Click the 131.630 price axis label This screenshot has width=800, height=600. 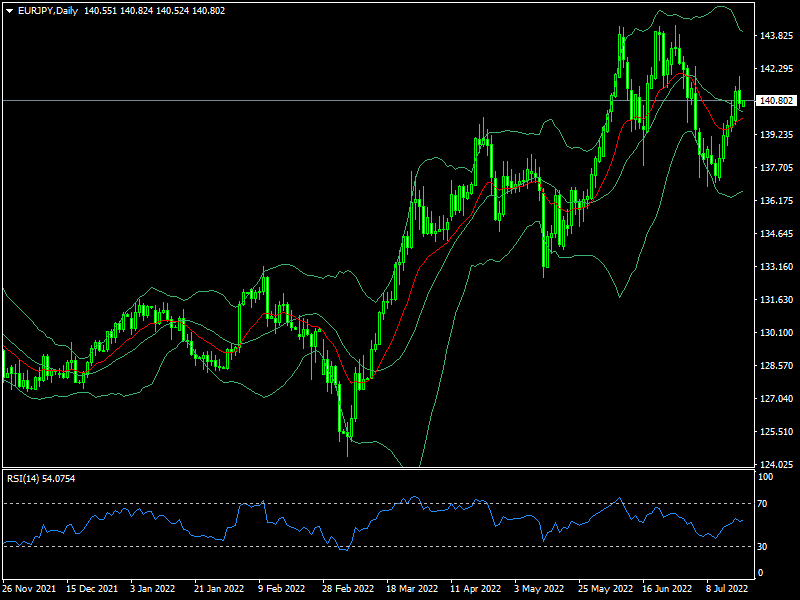click(x=777, y=299)
